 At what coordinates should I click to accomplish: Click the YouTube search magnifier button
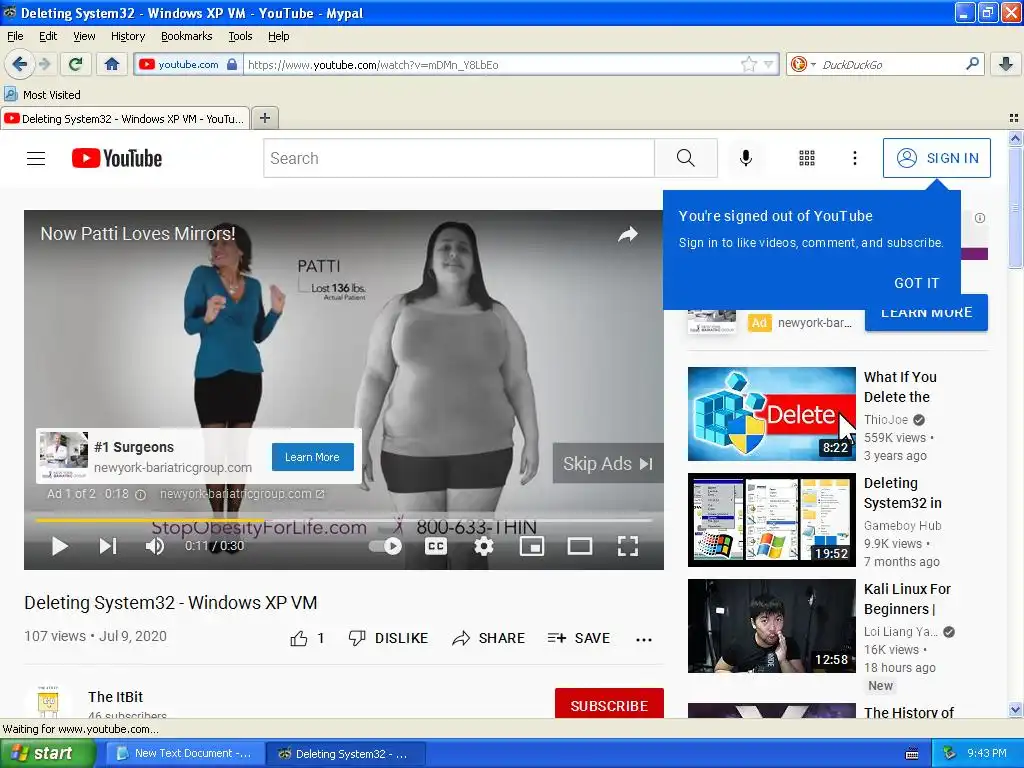tap(686, 158)
